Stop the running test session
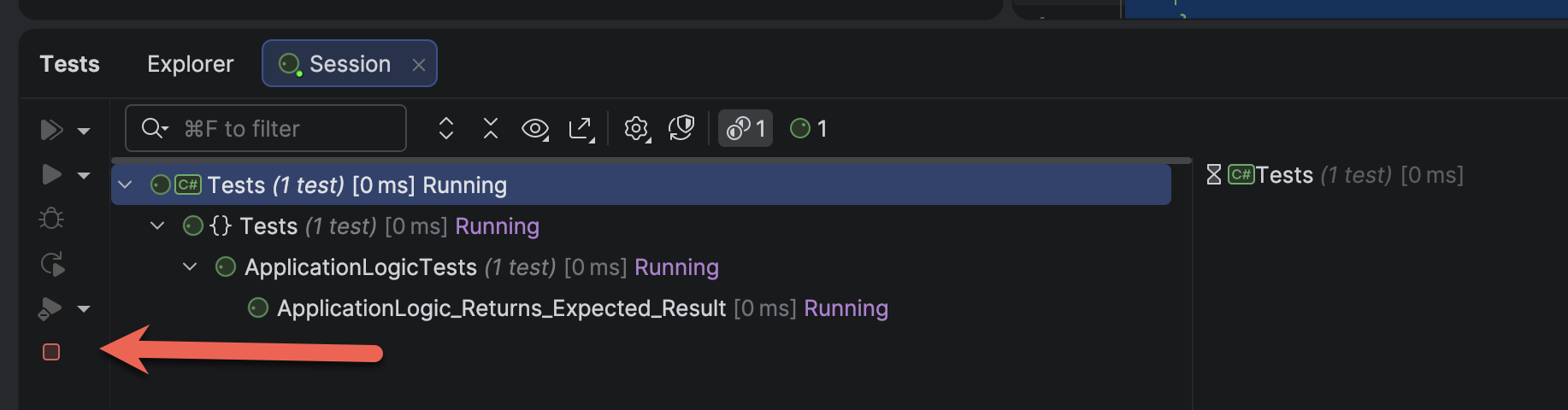The height and width of the screenshot is (410, 1568). point(51,352)
